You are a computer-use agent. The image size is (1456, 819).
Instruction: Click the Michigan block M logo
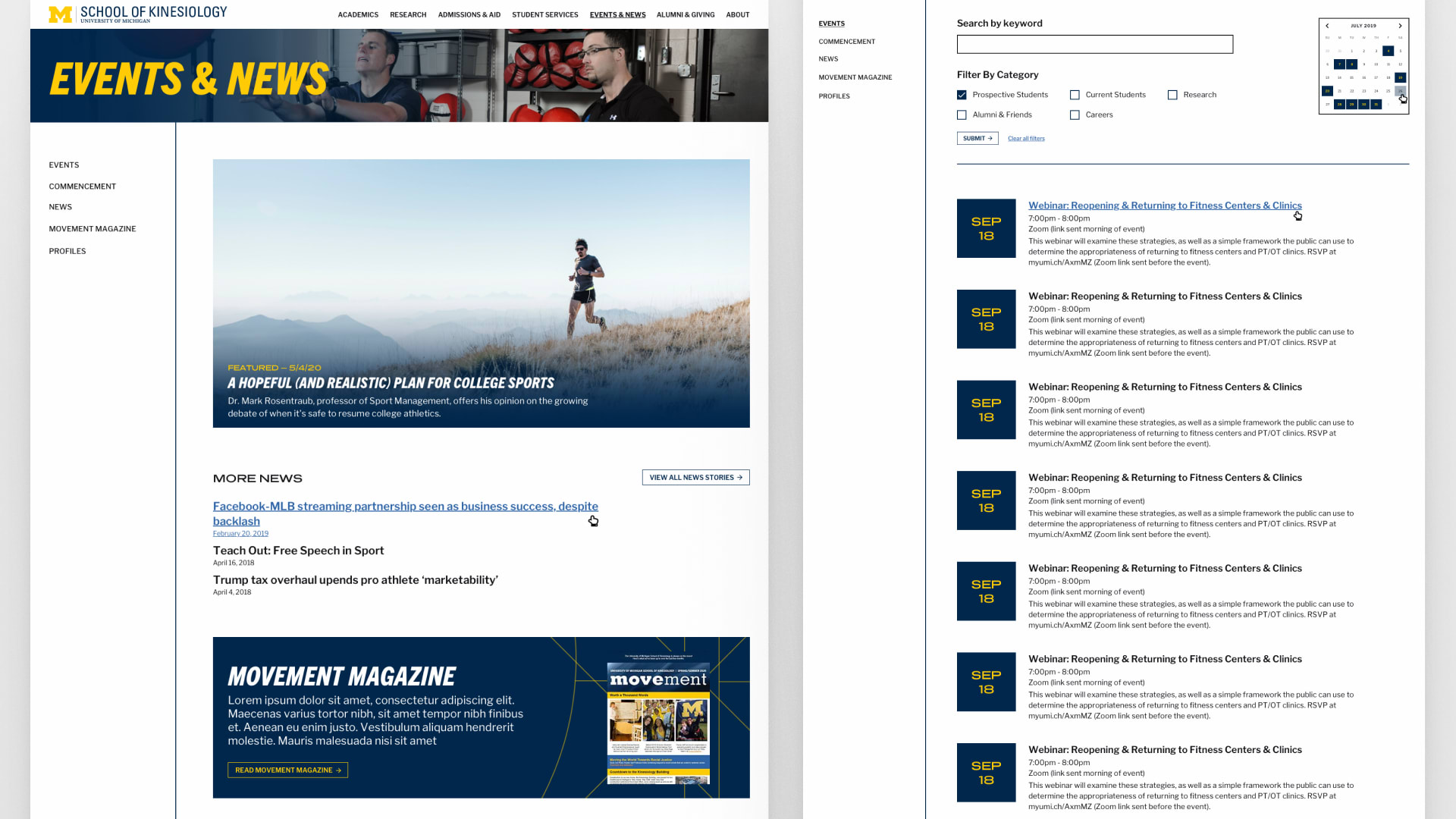(x=61, y=14)
